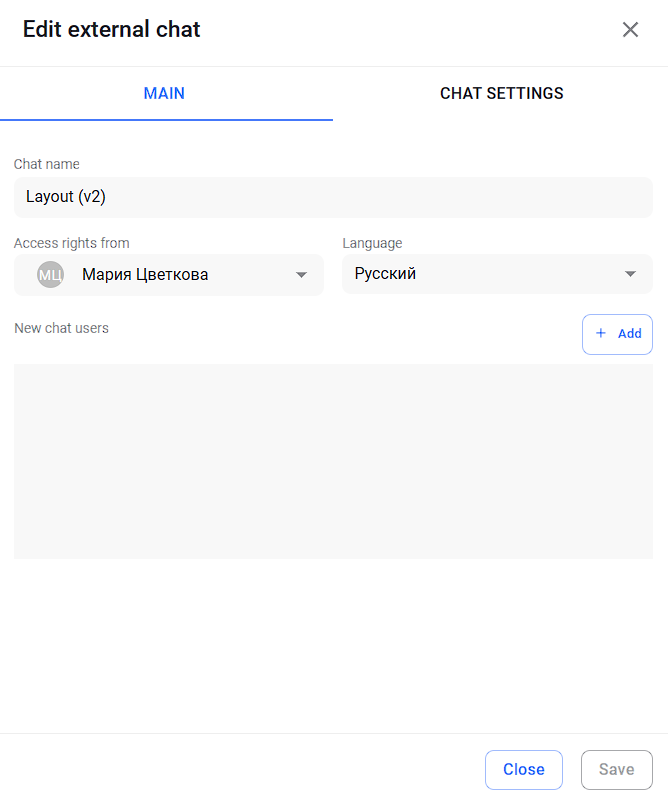Open the Мария Цветкова user selector
The width and height of the screenshot is (668, 801).
(169, 275)
